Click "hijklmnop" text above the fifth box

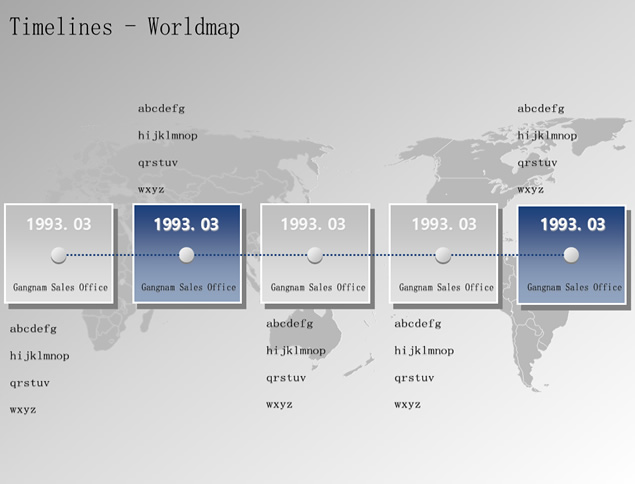pyautogui.click(x=547, y=136)
